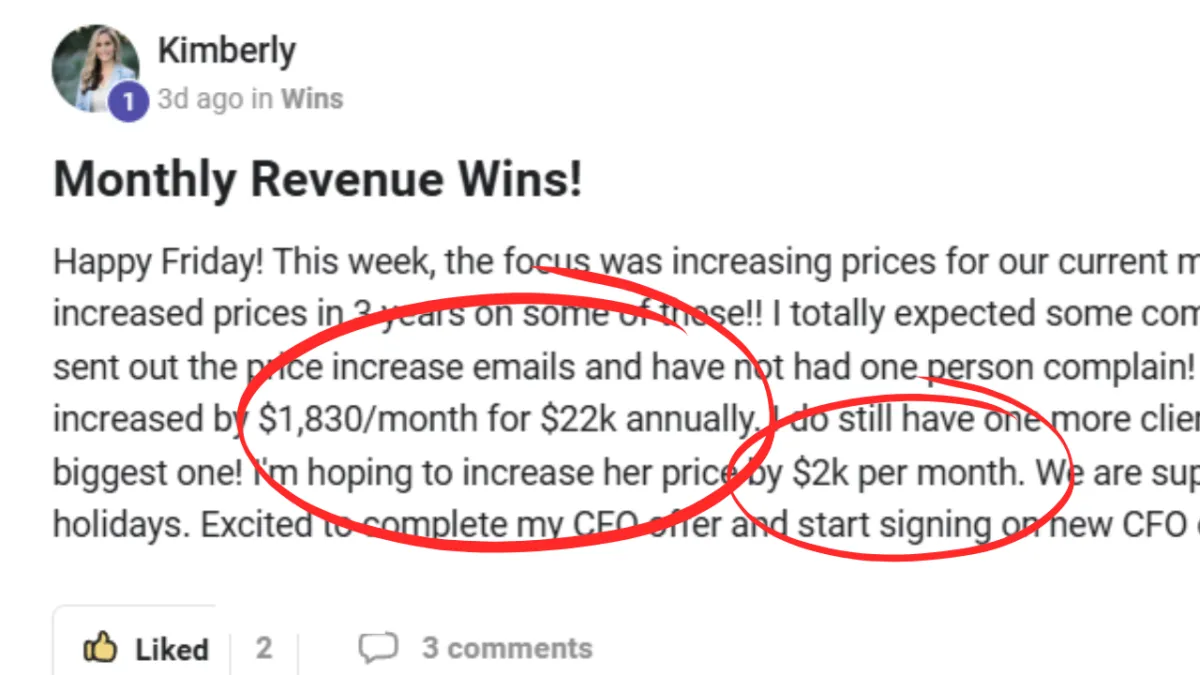The image size is (1200, 675).
Task: Open the Kimberly author name link
Action: pos(226,49)
